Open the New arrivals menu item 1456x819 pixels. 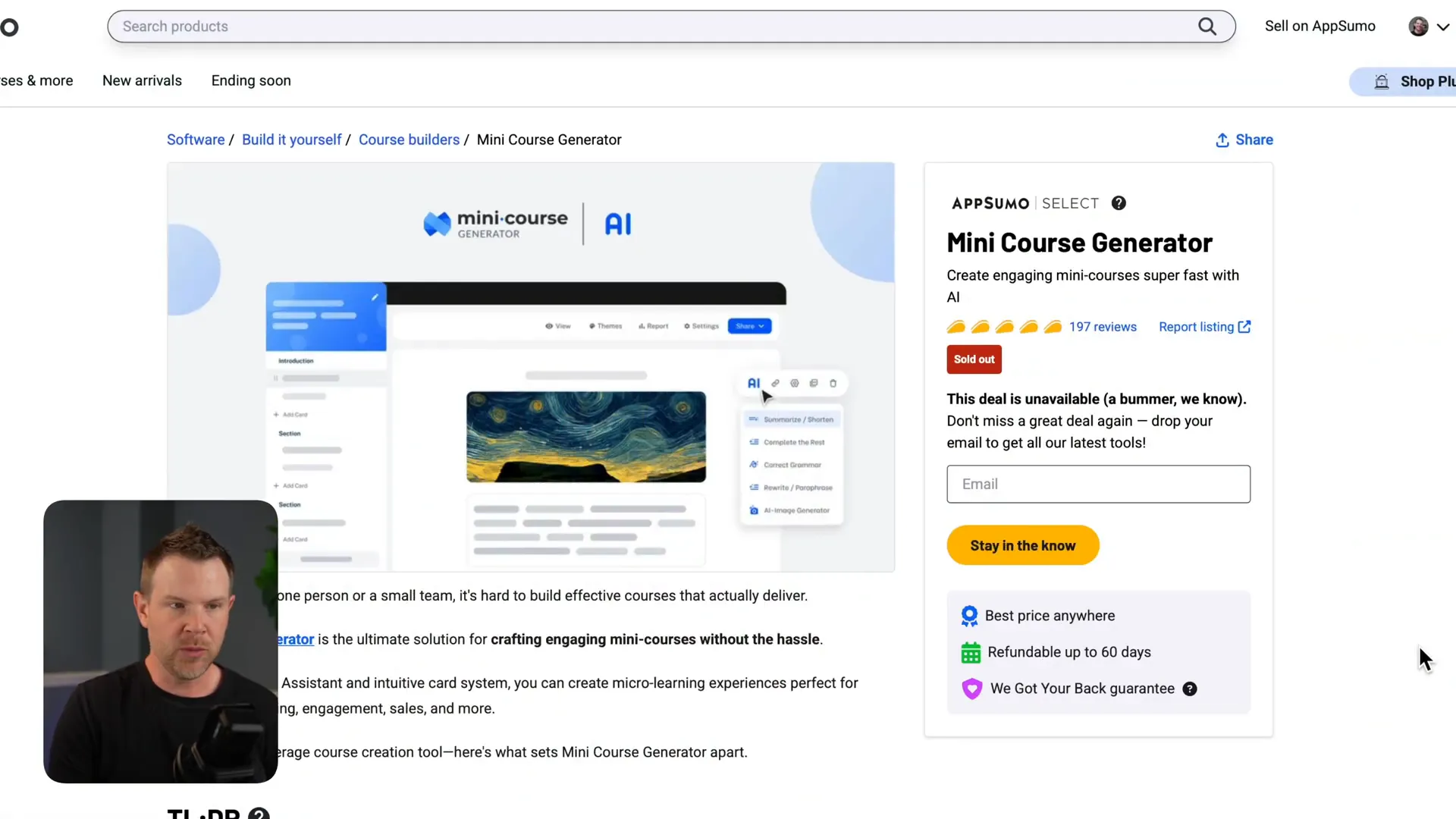point(142,80)
